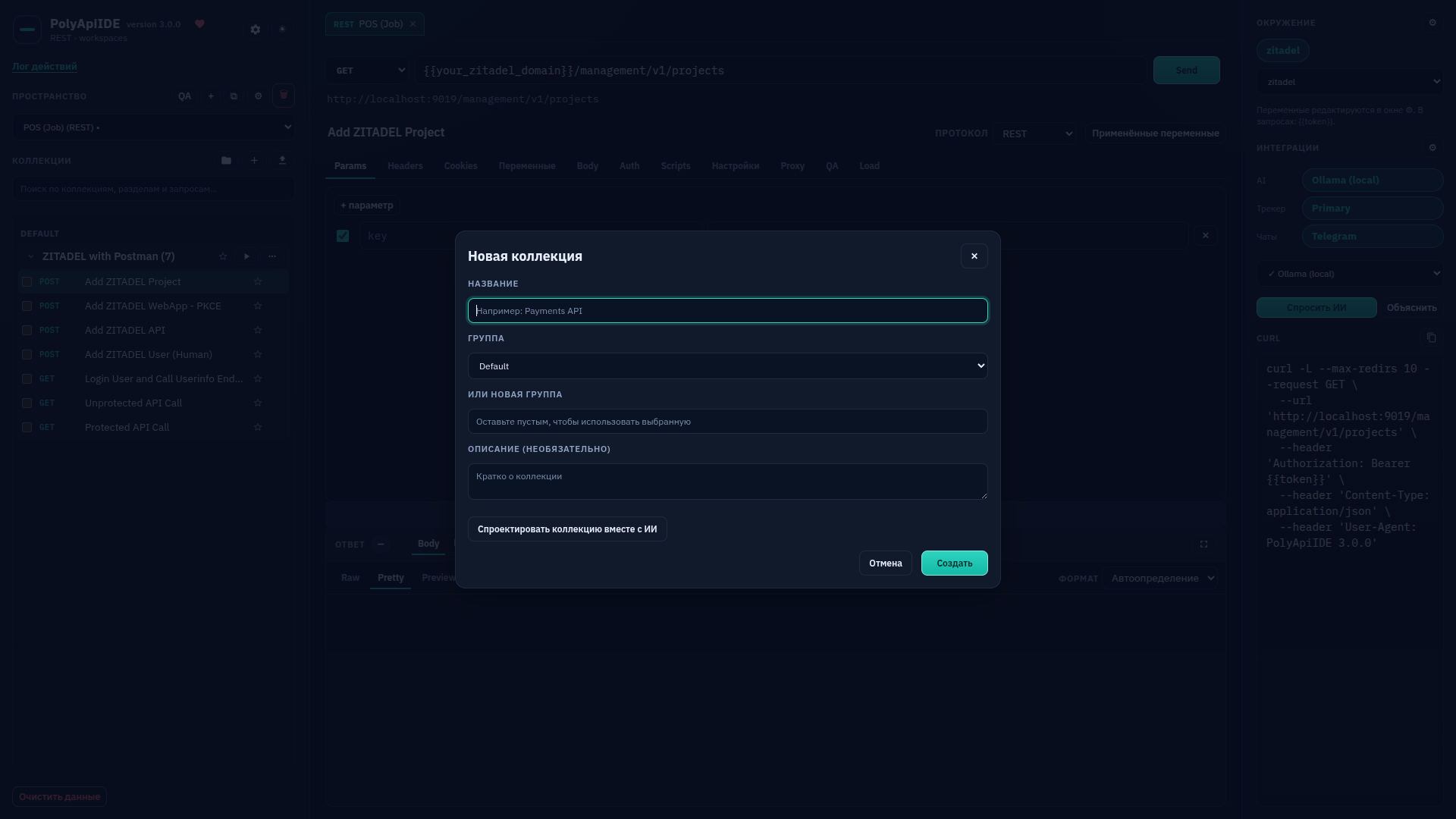This screenshot has height=819, width=1456.
Task: Expand the response panel to fullscreen
Action: tap(1203, 544)
